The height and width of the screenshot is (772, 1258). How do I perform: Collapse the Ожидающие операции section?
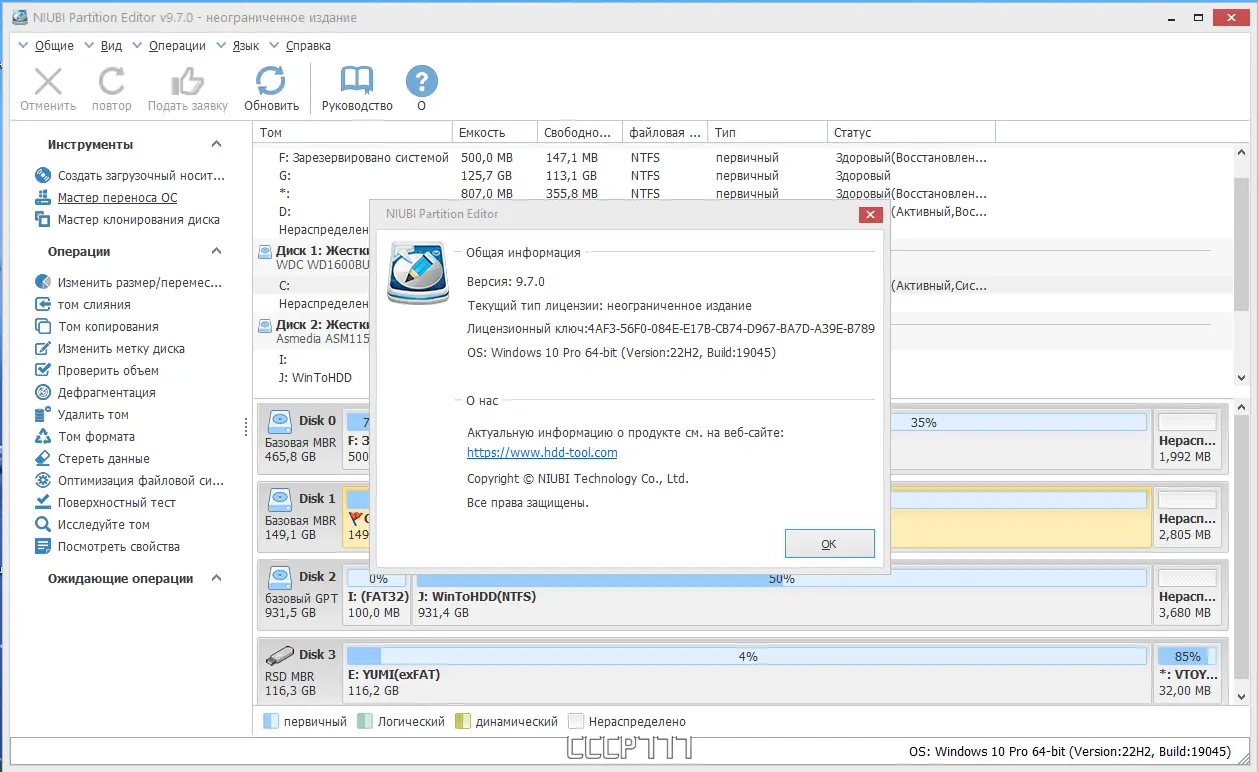tap(216, 578)
